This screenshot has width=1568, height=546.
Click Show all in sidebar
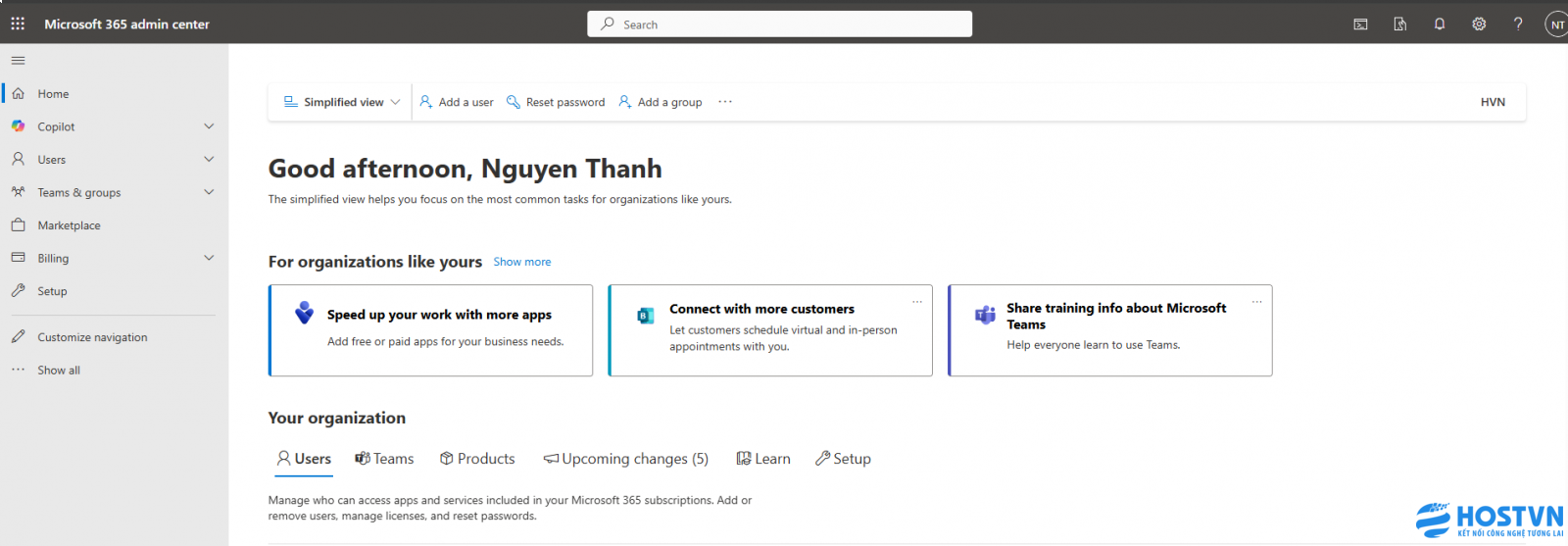click(59, 370)
